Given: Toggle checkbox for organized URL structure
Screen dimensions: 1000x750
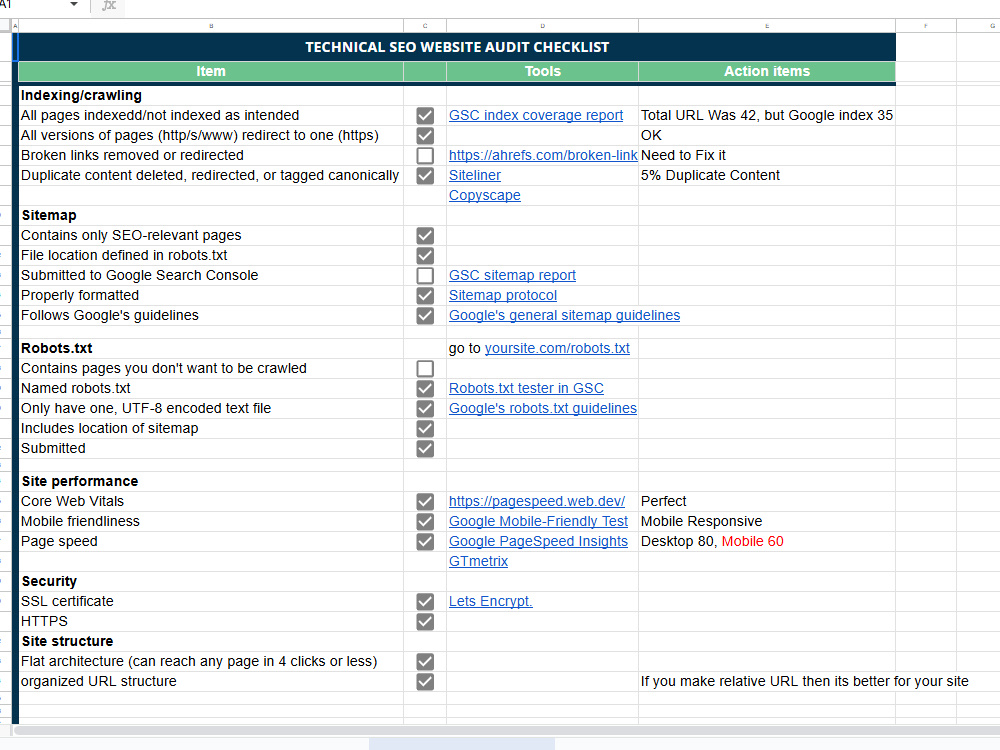Looking at the screenshot, I should click(425, 682).
